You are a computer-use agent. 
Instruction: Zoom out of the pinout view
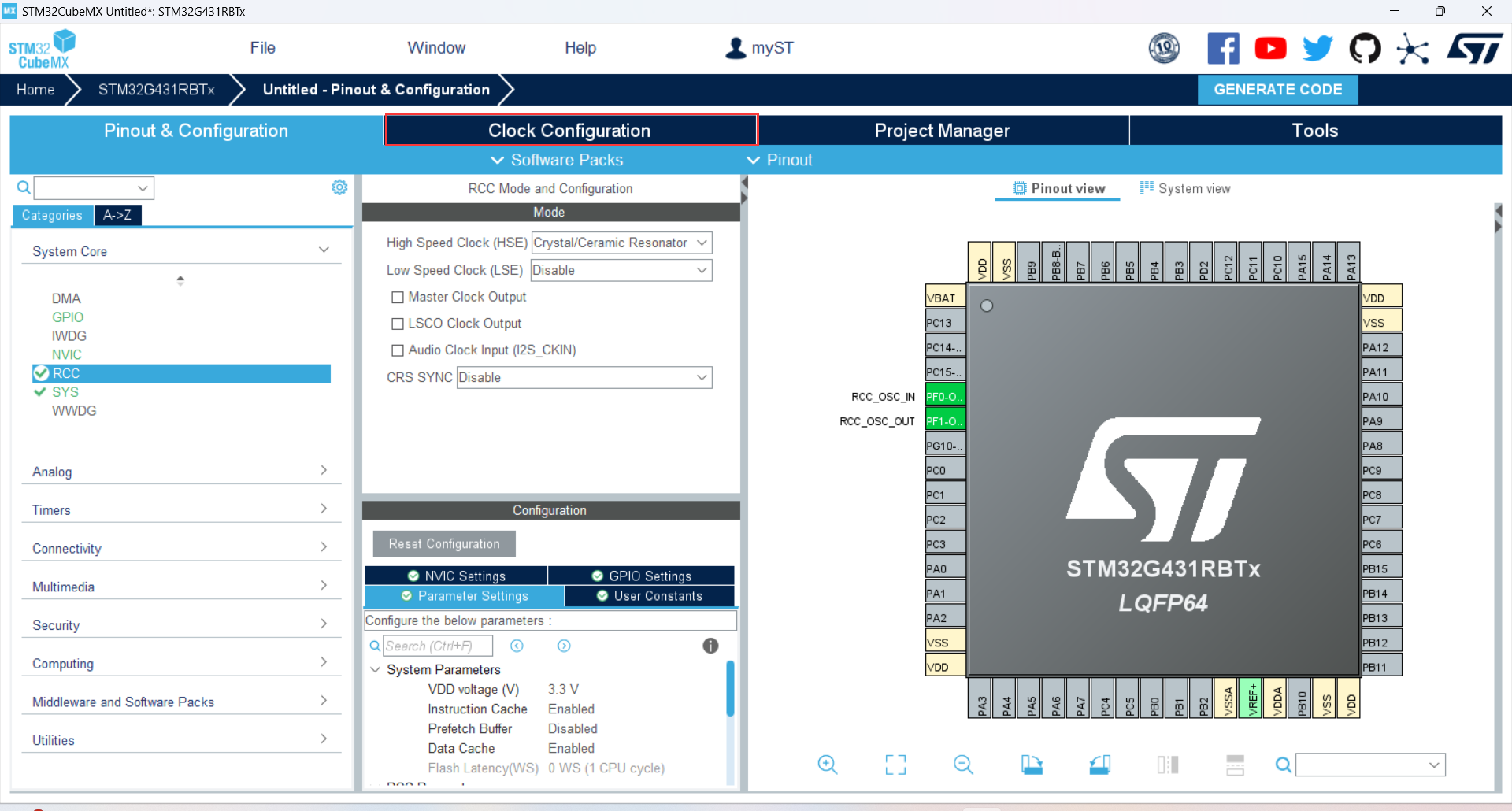click(x=963, y=765)
